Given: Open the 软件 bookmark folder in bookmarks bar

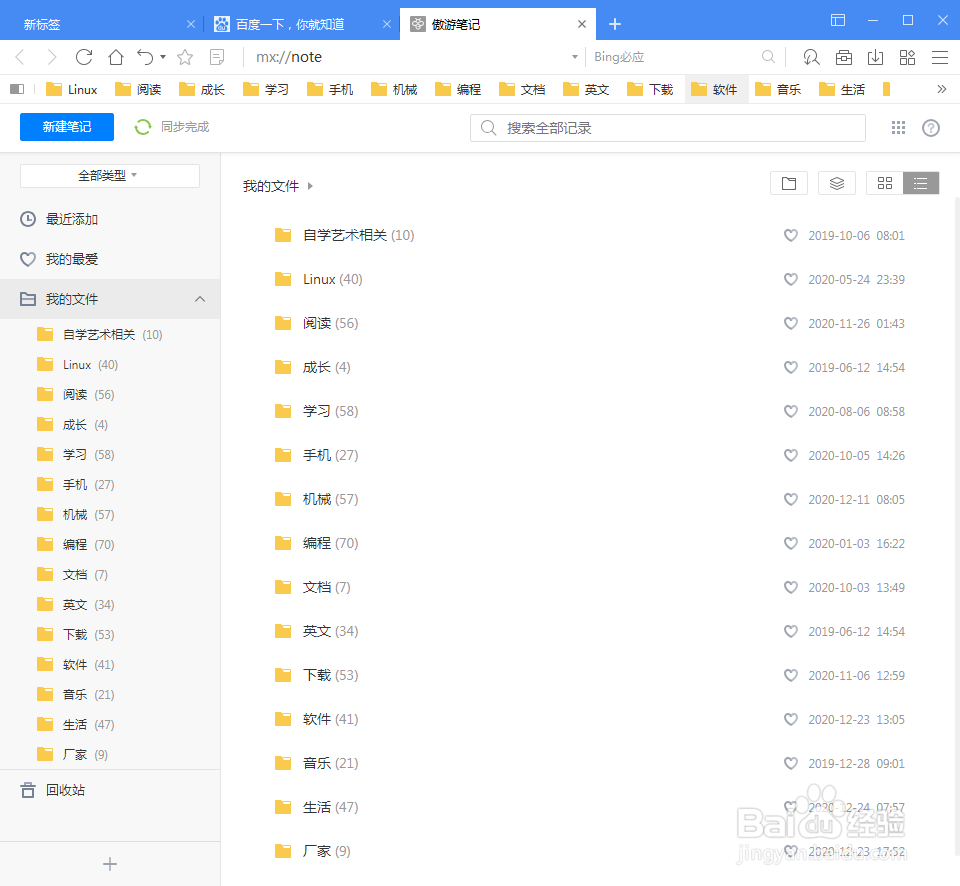Looking at the screenshot, I should coord(716,89).
